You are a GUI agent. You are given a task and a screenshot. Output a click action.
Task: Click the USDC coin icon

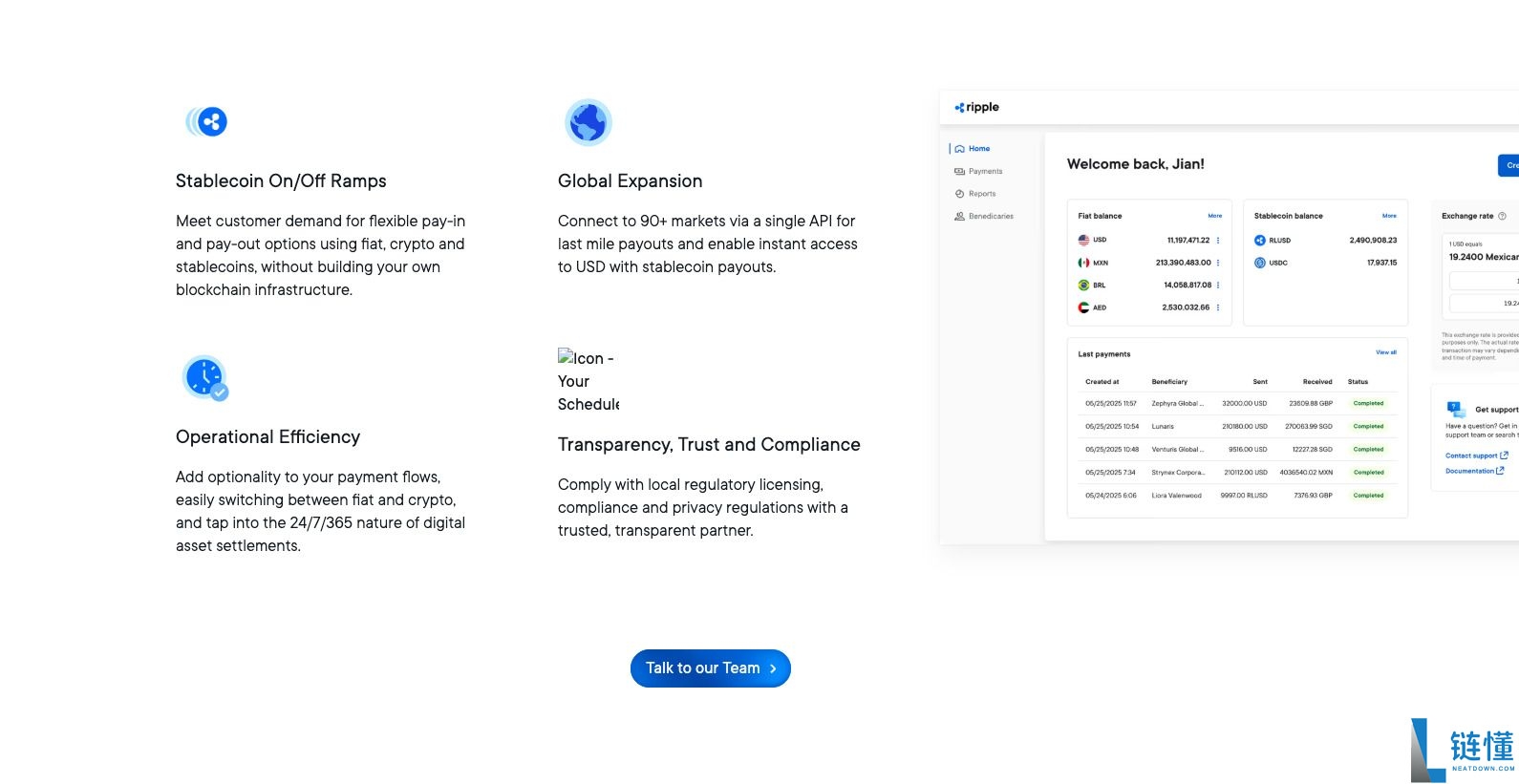click(1260, 263)
